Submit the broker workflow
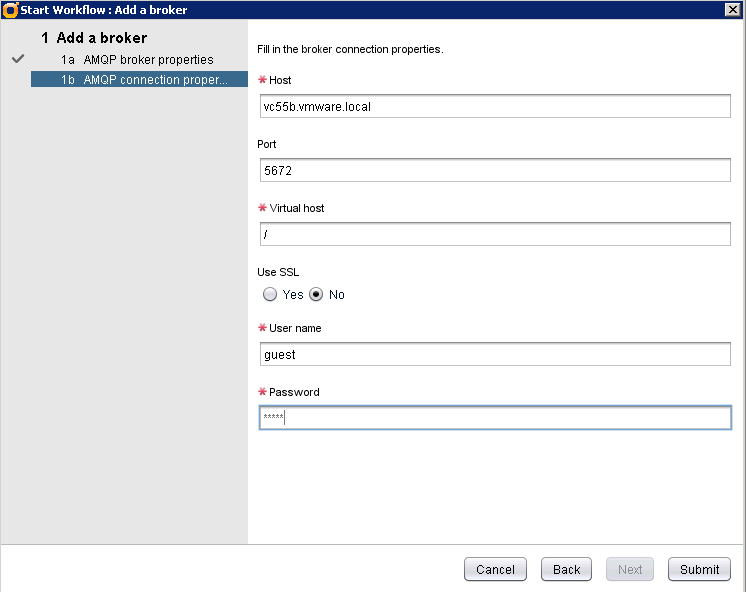Screen dimensions: 746x592 (x=699, y=569)
